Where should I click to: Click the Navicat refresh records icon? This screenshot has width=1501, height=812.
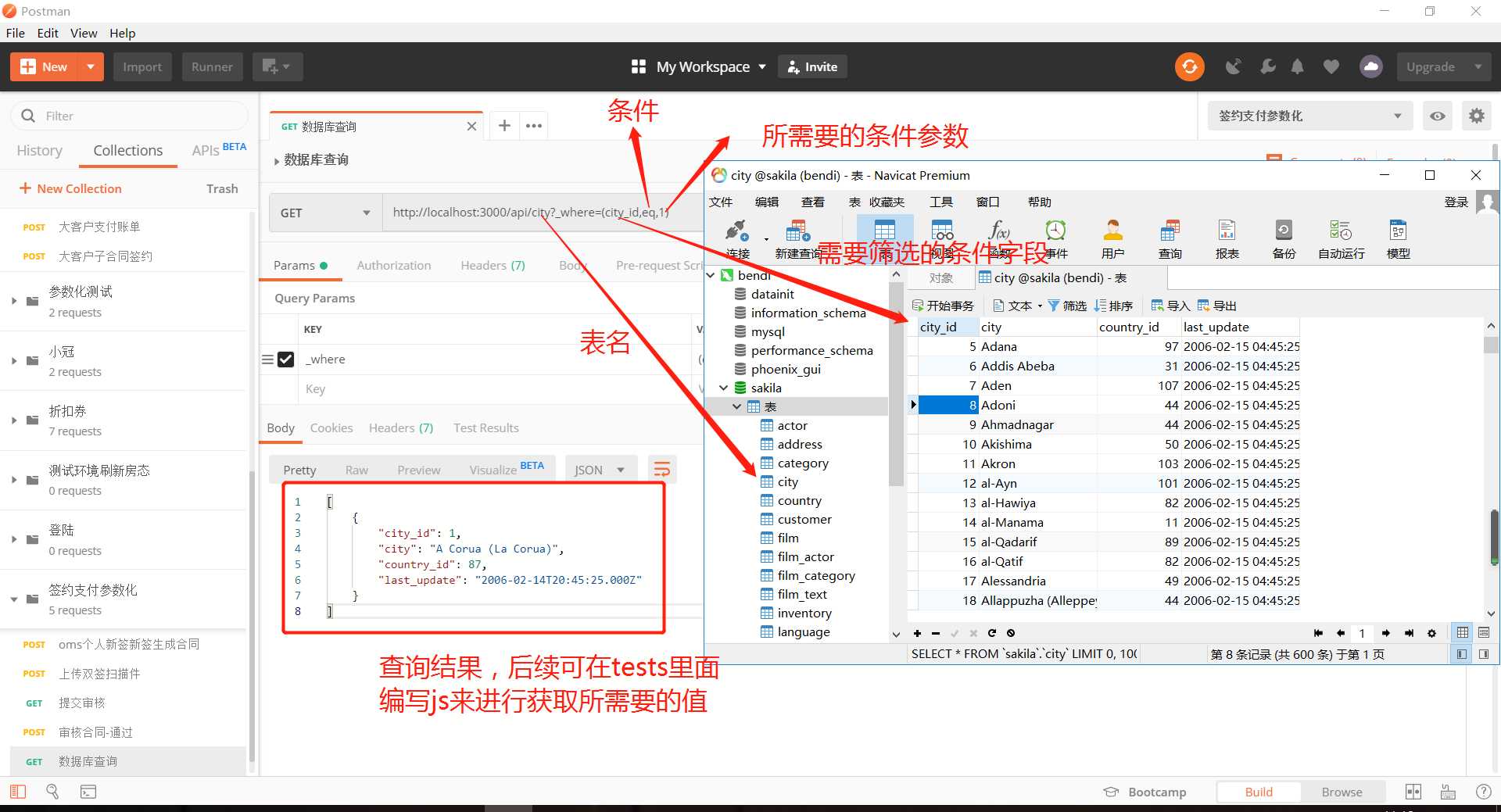(x=992, y=633)
